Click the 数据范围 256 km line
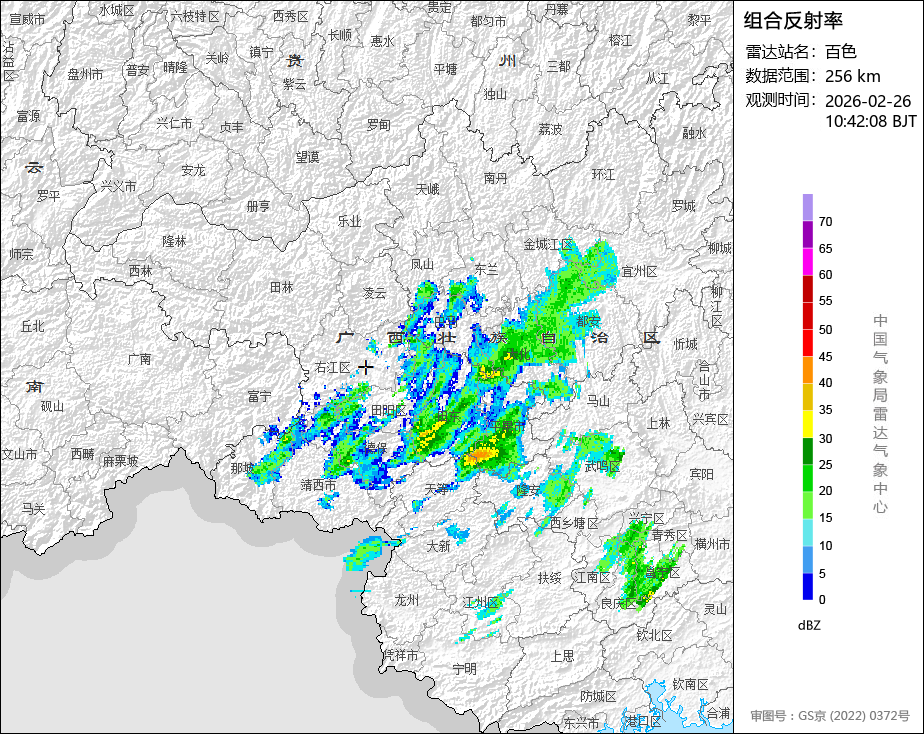Viewport: 924px width, 734px height. tap(813, 76)
